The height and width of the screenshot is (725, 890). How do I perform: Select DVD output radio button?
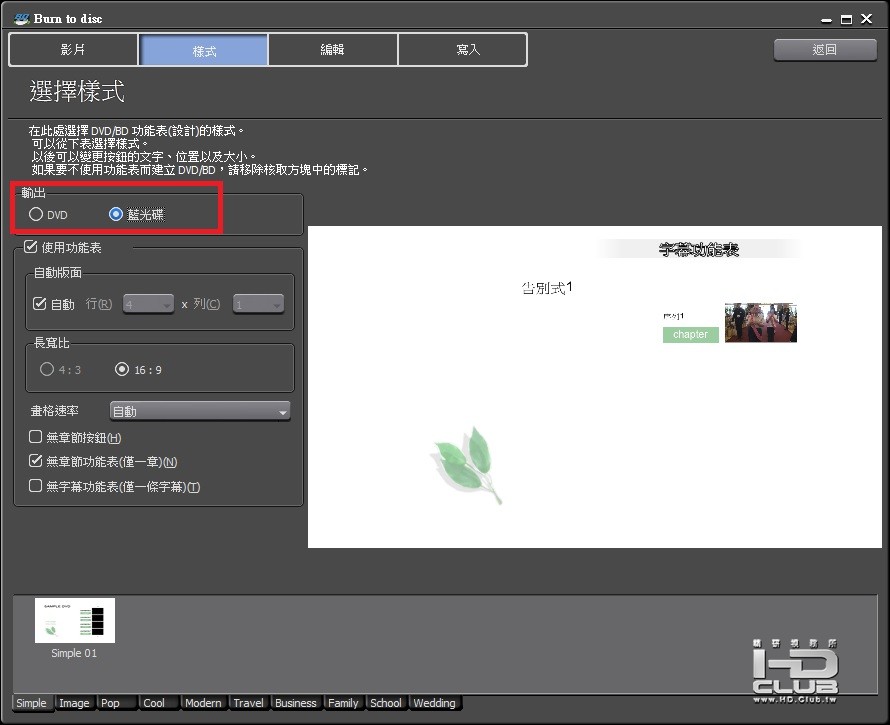tap(36, 214)
